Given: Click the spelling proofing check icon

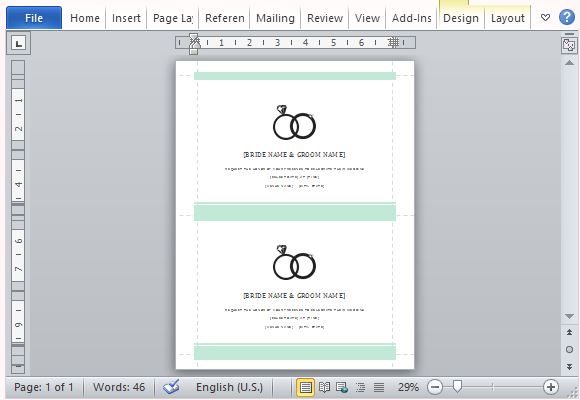Looking at the screenshot, I should tap(171, 387).
